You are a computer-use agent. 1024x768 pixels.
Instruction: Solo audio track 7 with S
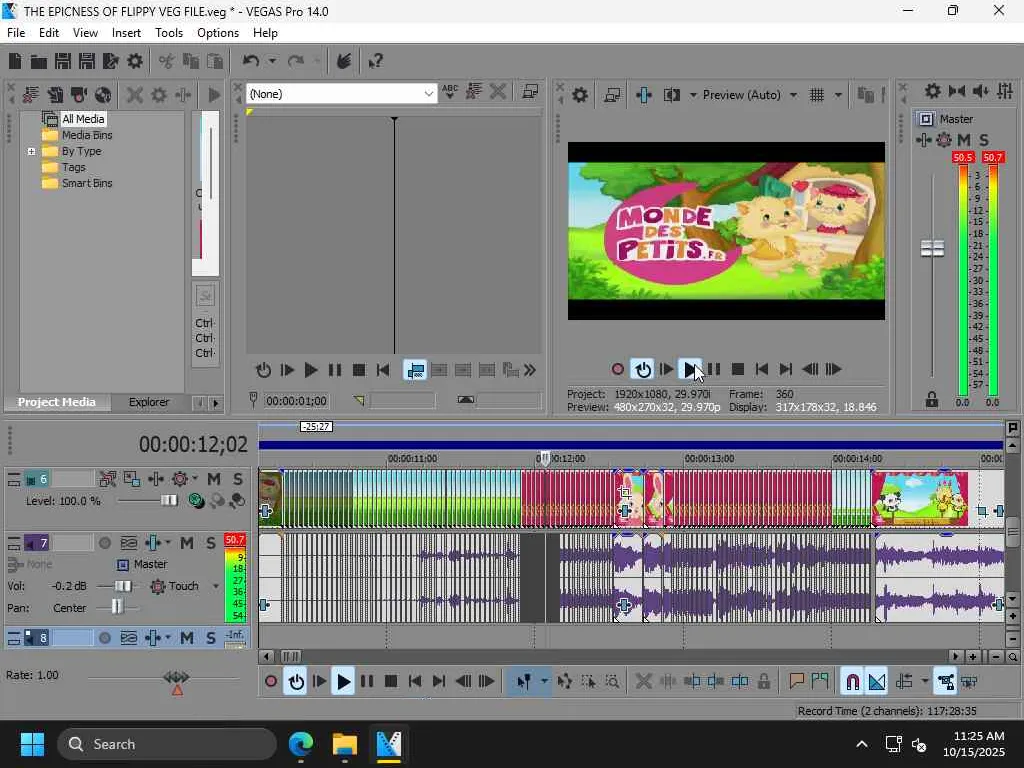tap(210, 543)
